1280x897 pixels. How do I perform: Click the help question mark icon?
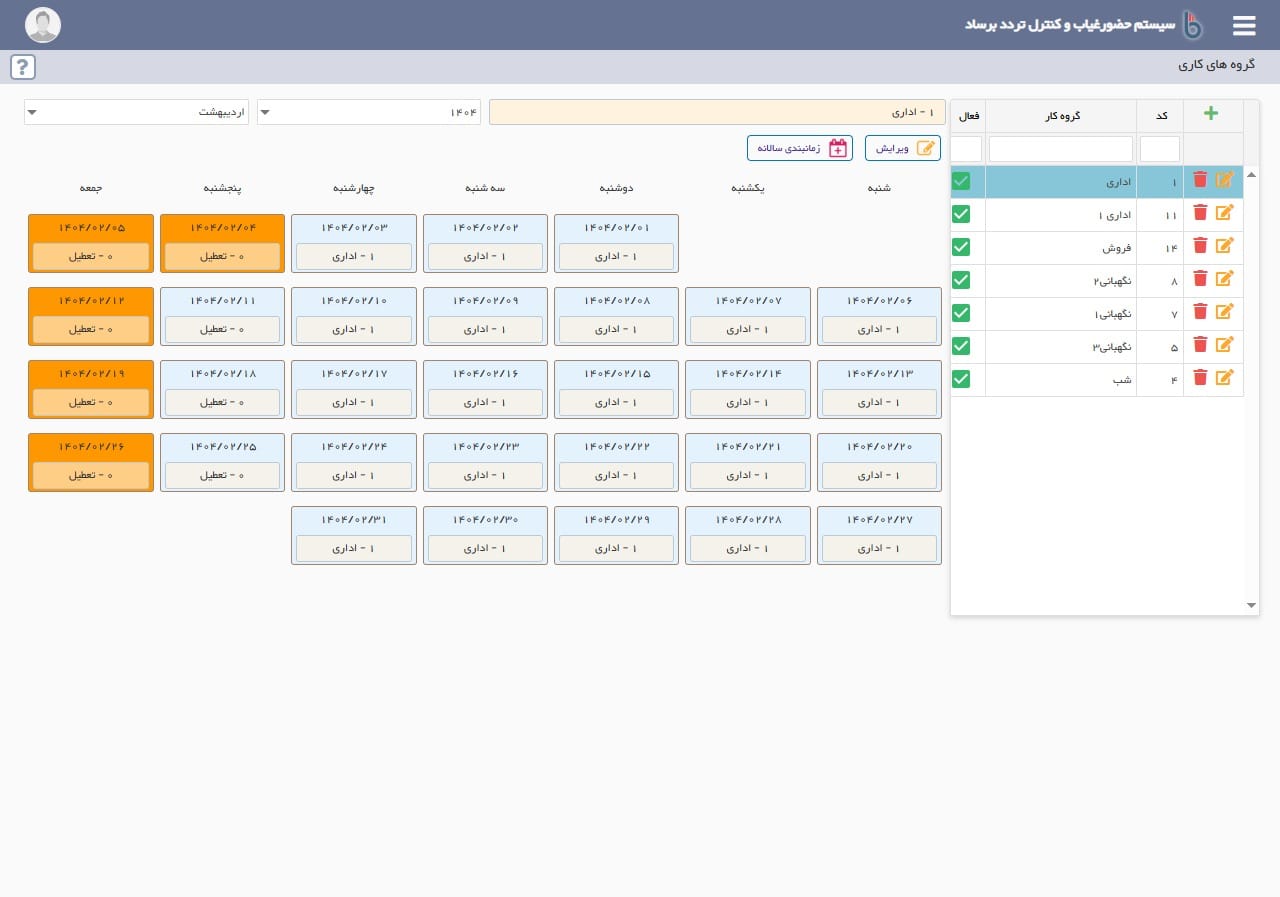23,67
